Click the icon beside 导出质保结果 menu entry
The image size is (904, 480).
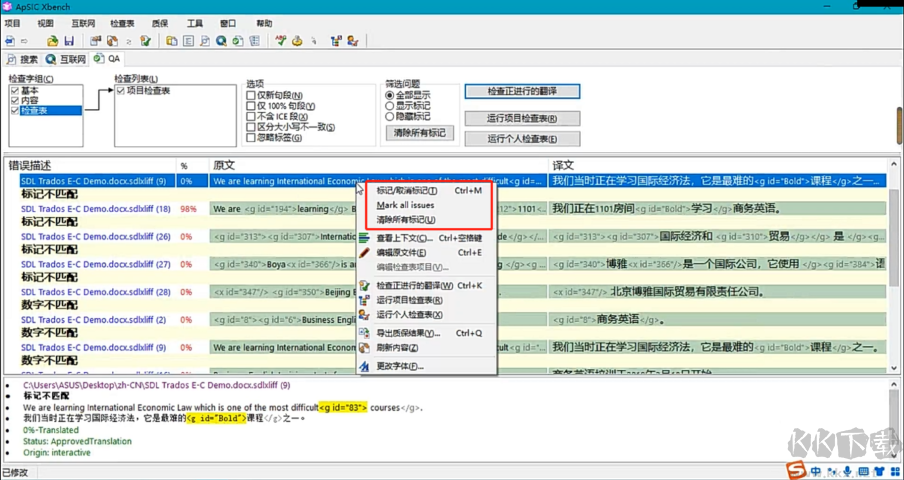pyautogui.click(x=364, y=333)
